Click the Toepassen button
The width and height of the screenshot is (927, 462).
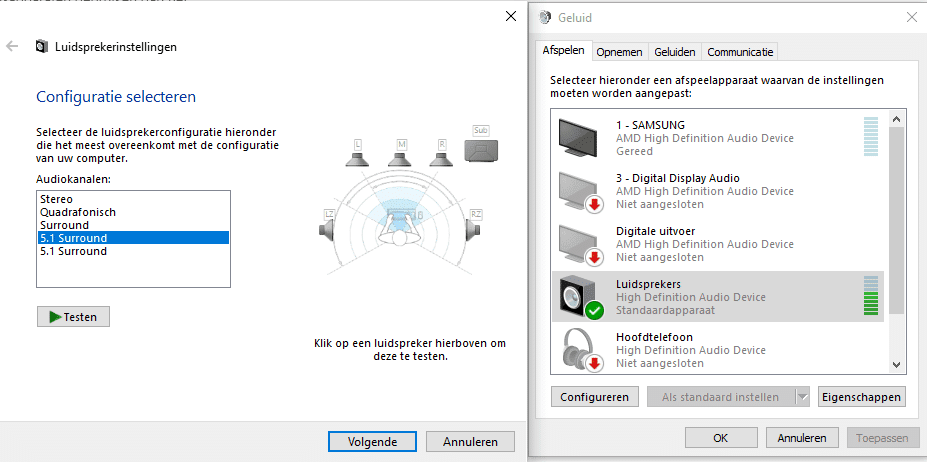(x=882, y=438)
